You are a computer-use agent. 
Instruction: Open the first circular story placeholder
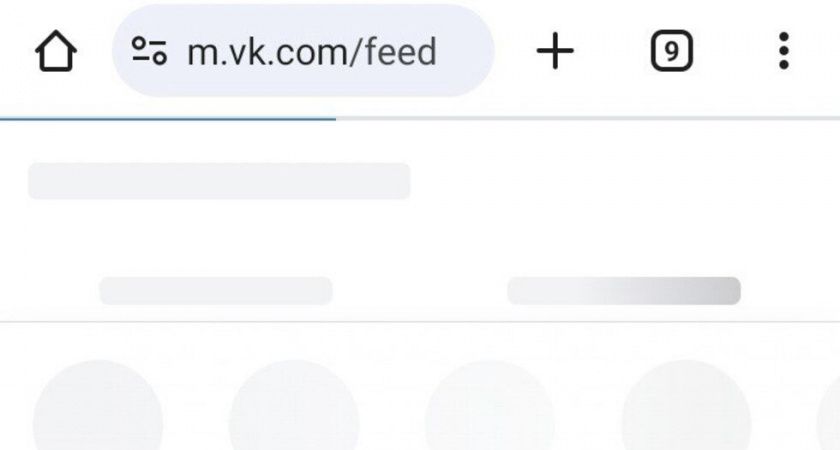pyautogui.click(x=98, y=406)
